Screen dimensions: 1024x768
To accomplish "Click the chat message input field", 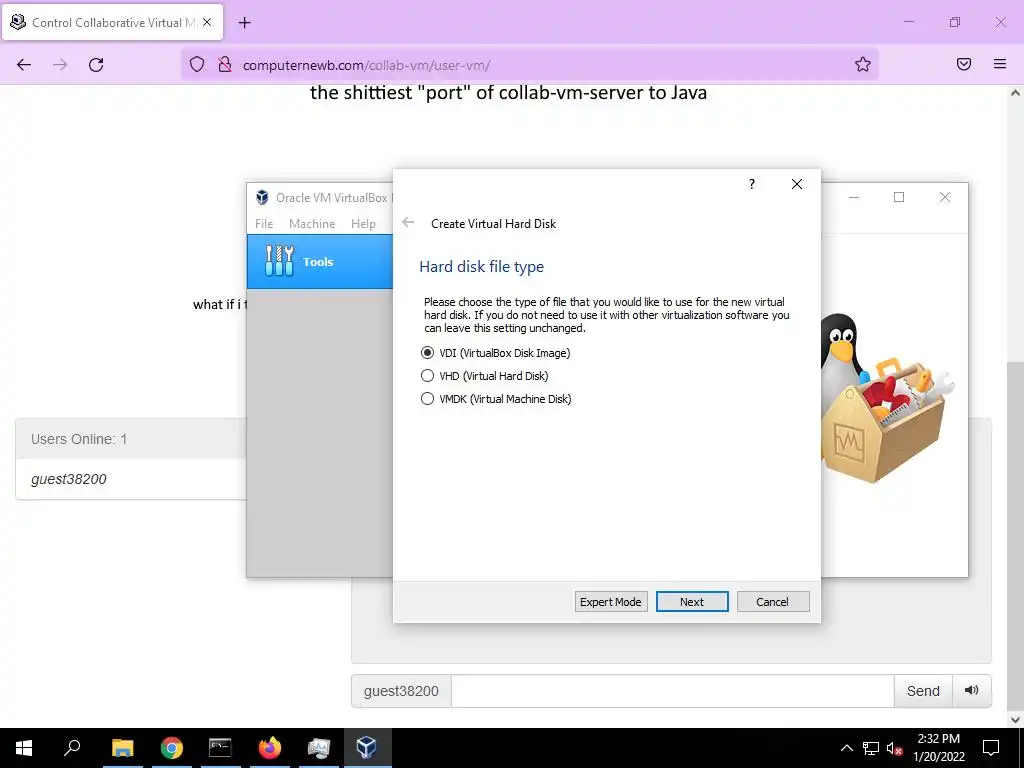I will pos(672,691).
